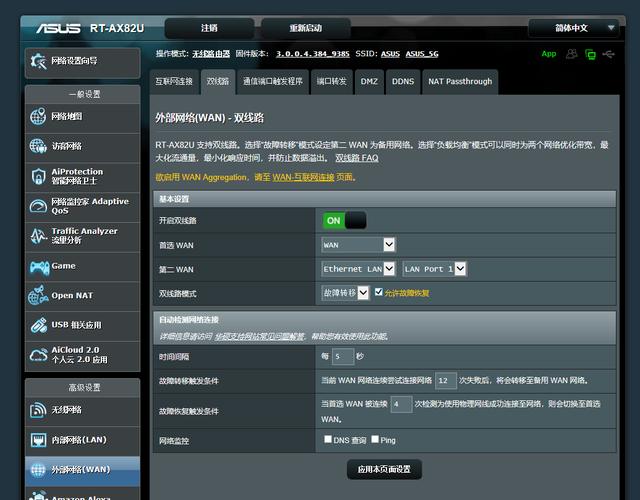Enable the Ping checkbox
Image resolution: width=640 pixels, height=500 pixels.
click(x=375, y=439)
